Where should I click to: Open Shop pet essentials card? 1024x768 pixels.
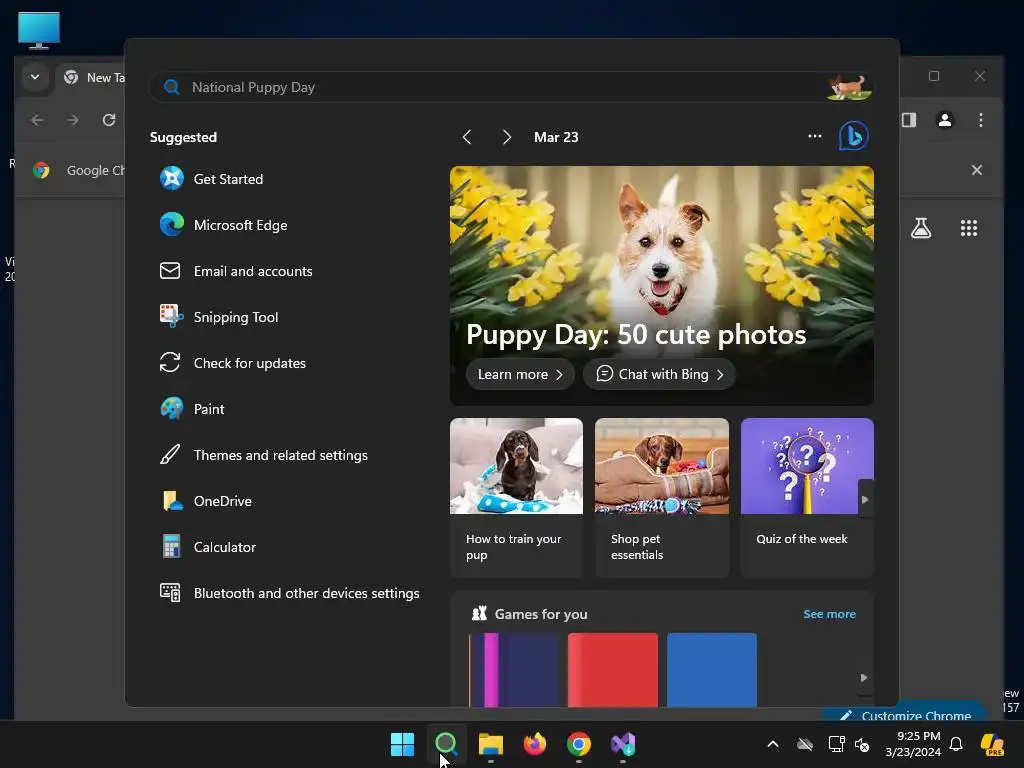[x=662, y=498]
